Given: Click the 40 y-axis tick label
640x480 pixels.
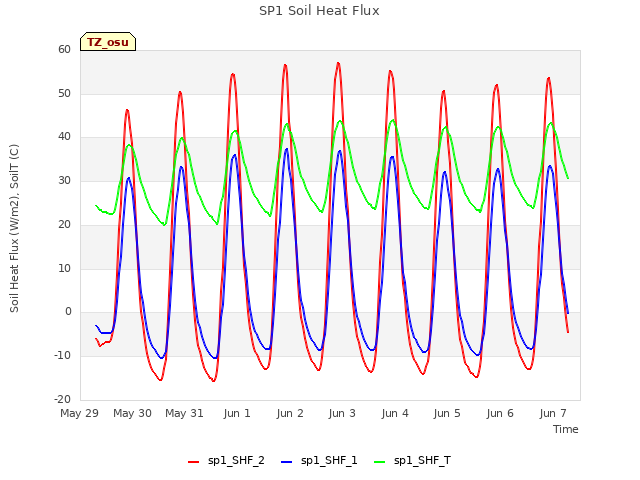Looking at the screenshot, I should pyautogui.click(x=64, y=137).
